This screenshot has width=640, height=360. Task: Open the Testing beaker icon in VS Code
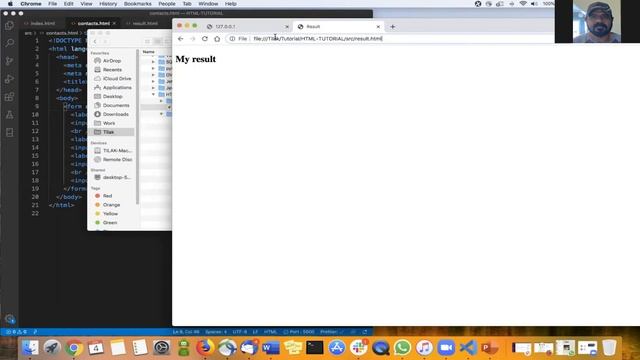click(x=9, y=115)
